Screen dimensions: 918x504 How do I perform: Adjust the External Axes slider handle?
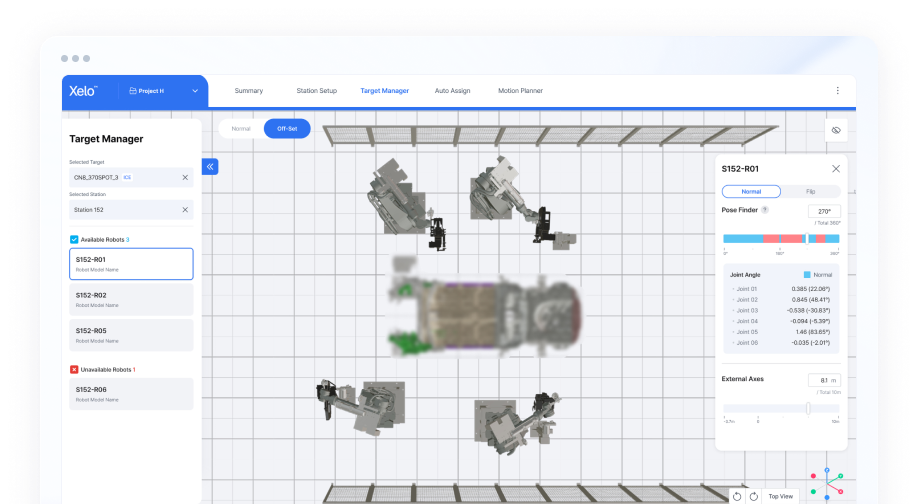(808, 408)
